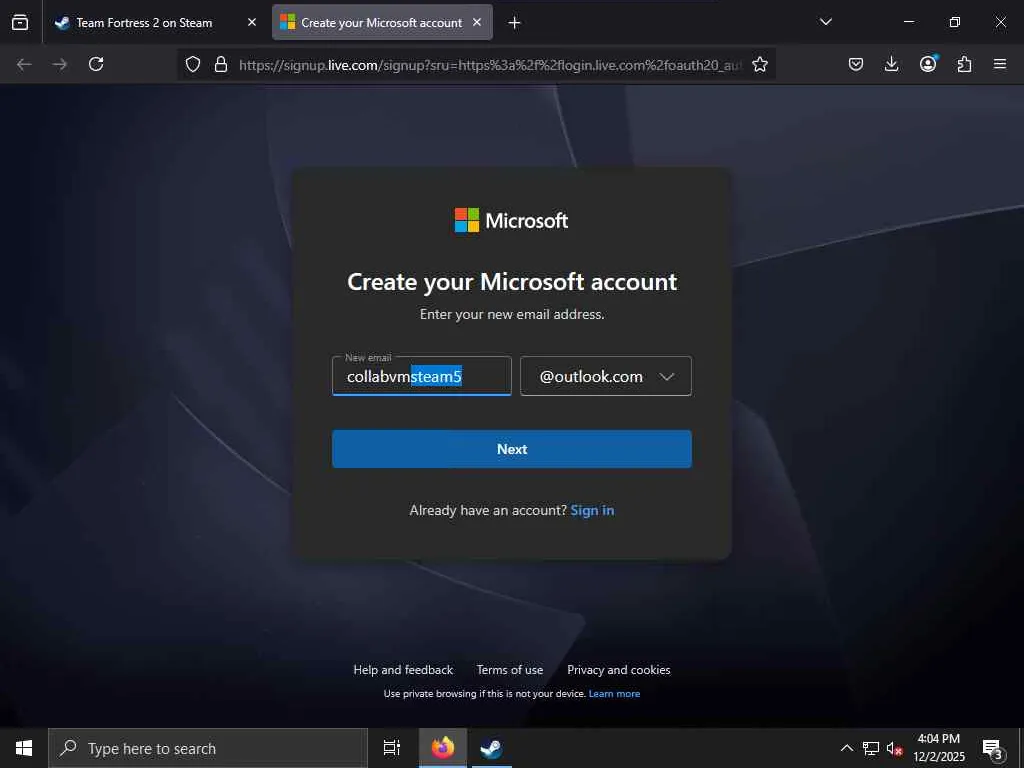Close the Team Fortress 2 on Steam tab
The width and height of the screenshot is (1024, 768).
(252, 22)
